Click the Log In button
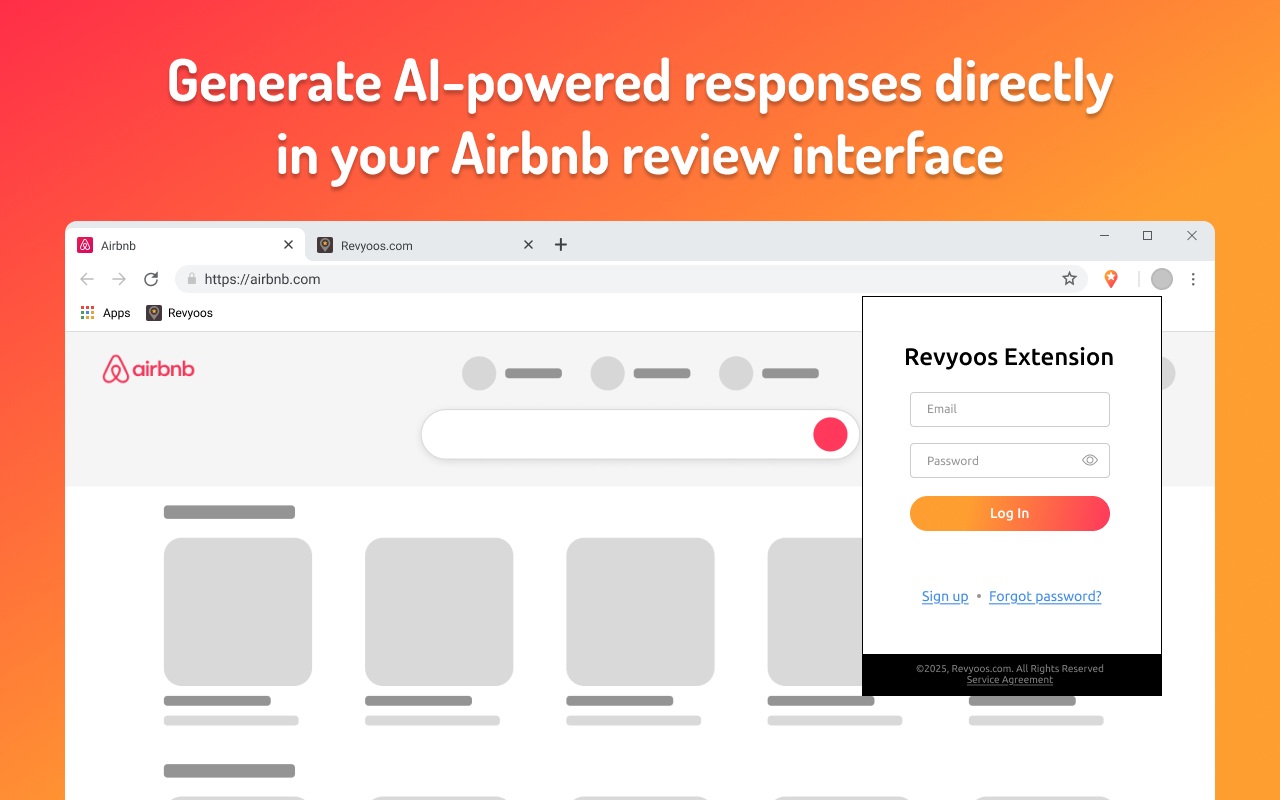This screenshot has height=800, width=1280. tap(1009, 513)
